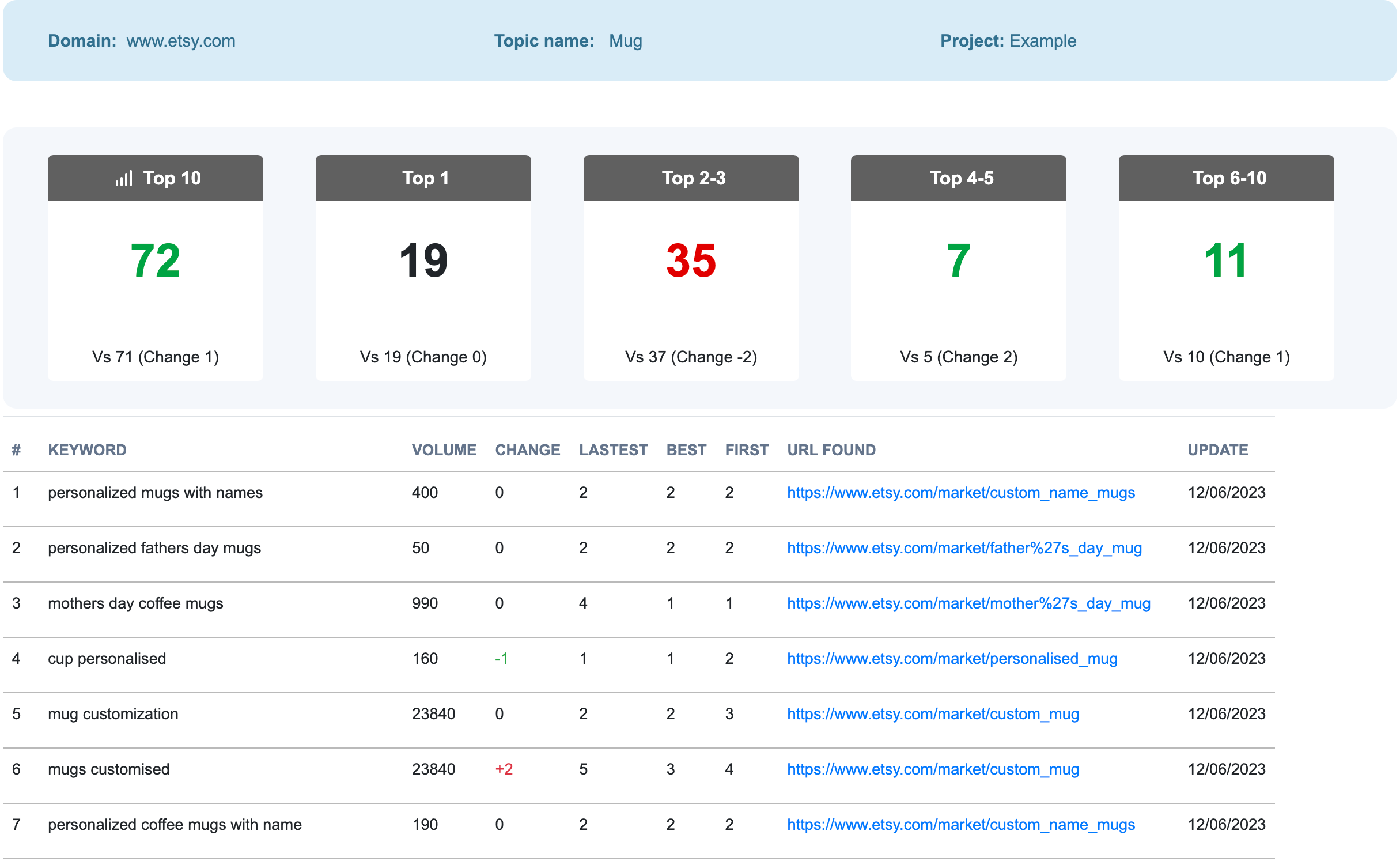Open custom_mug link for mugs customised row
Image resolution: width=1400 pixels, height=861 pixels.
click(934, 770)
